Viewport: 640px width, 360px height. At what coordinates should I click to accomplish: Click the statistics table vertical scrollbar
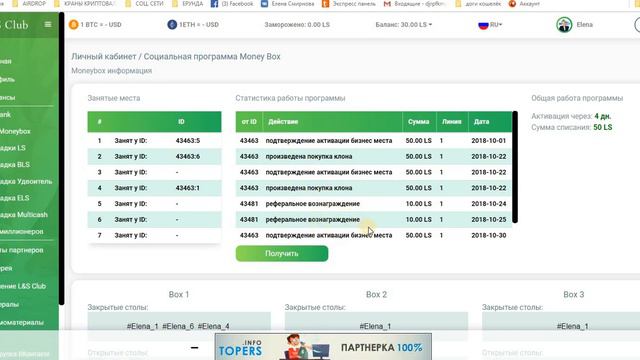tap(515, 167)
